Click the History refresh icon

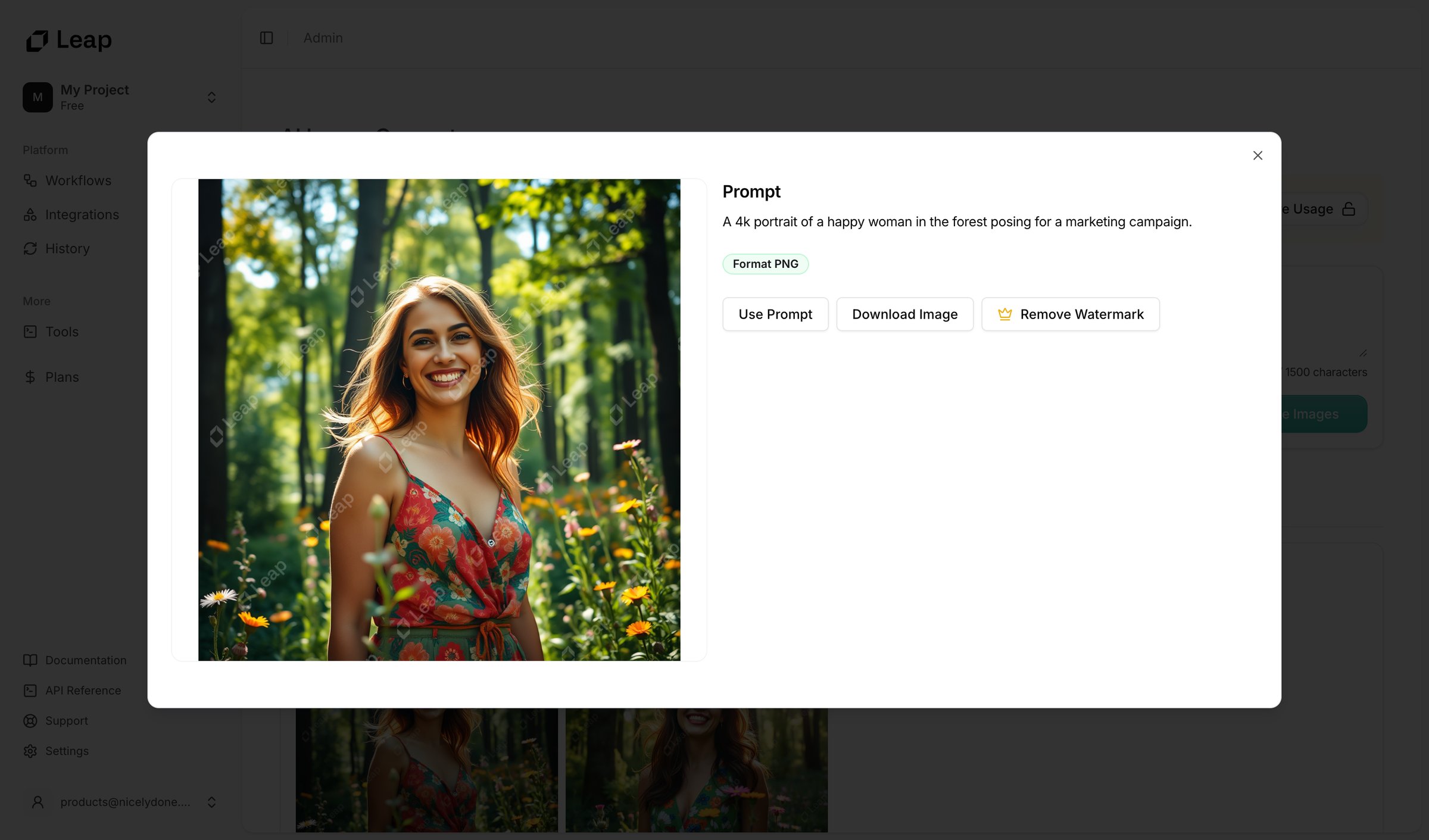click(x=30, y=248)
